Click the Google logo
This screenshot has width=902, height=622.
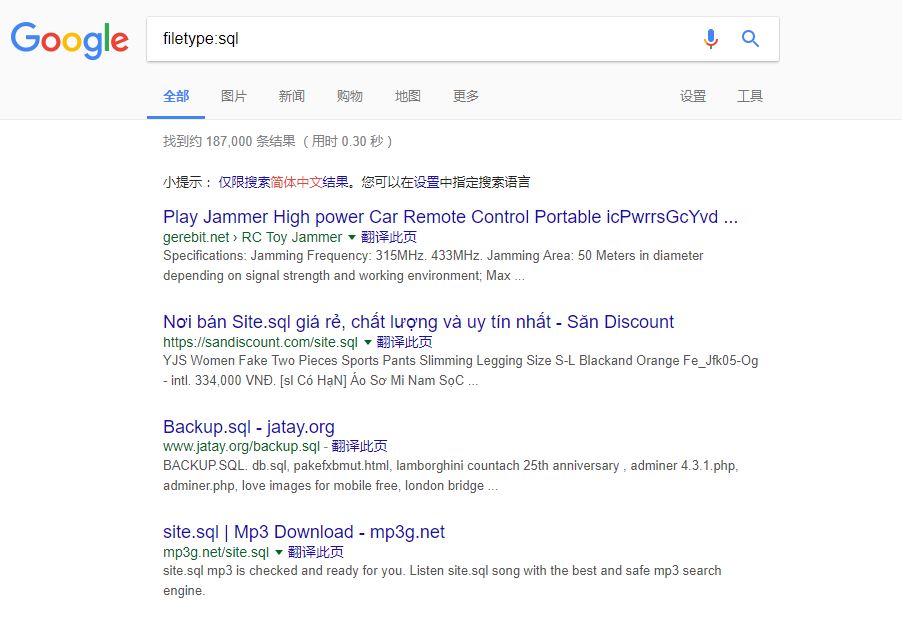pyautogui.click(x=70, y=40)
